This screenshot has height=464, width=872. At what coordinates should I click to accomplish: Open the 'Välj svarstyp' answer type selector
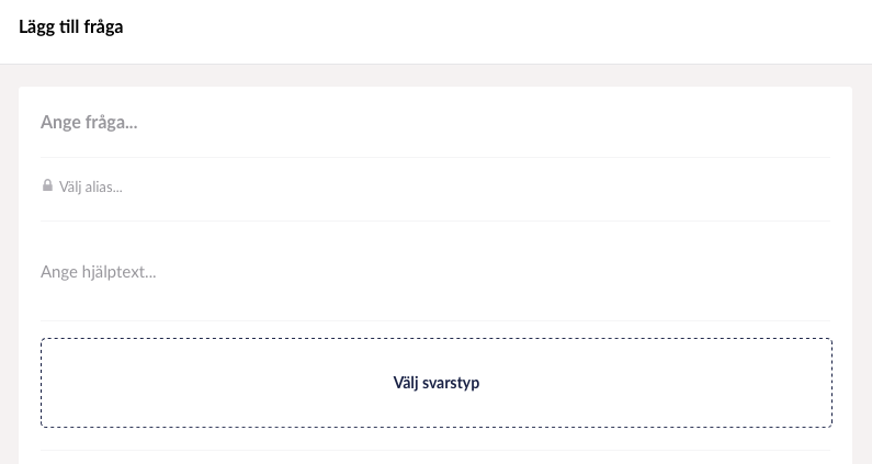click(436, 383)
